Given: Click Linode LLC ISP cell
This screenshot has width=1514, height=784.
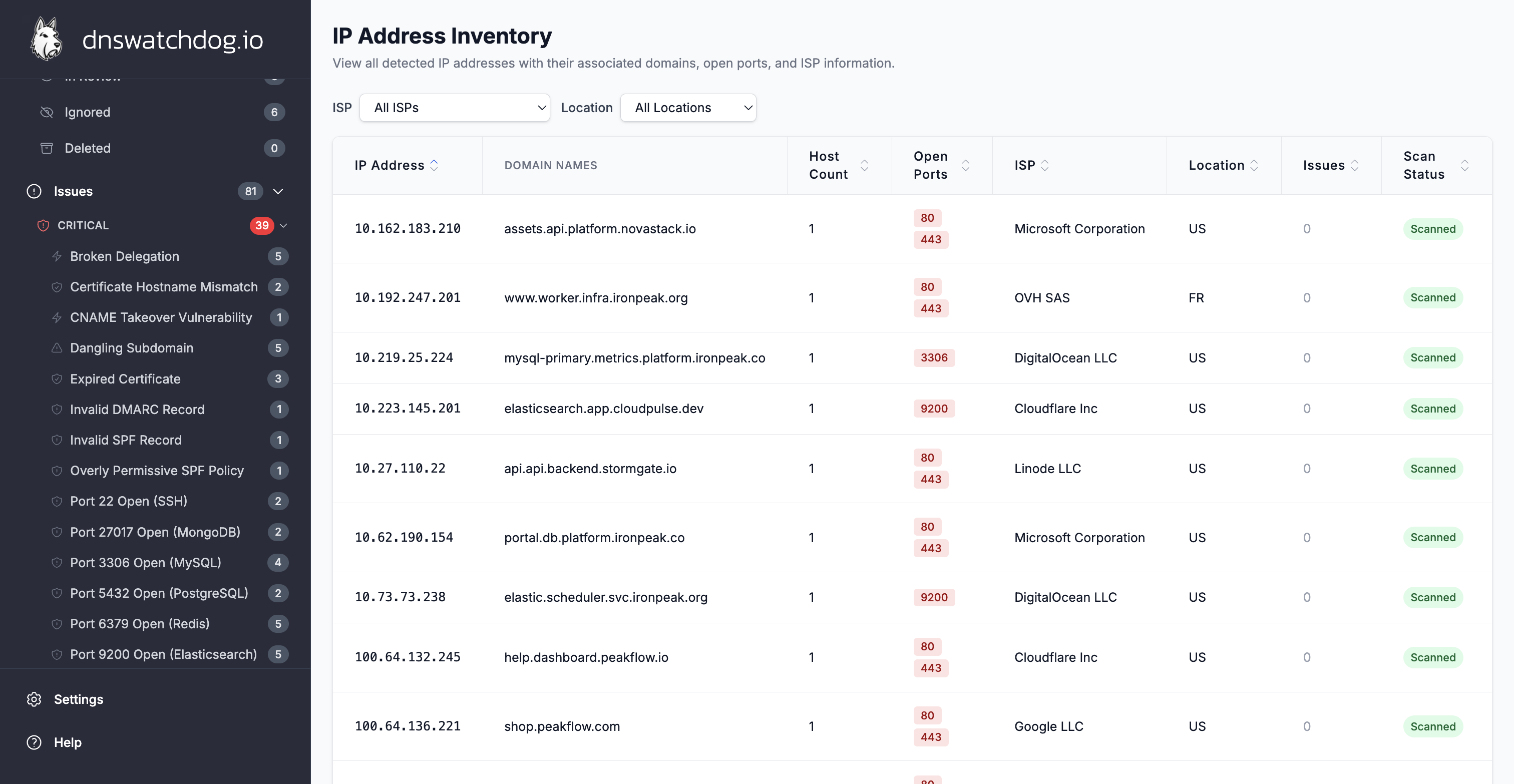Looking at the screenshot, I should pyautogui.click(x=1047, y=469).
